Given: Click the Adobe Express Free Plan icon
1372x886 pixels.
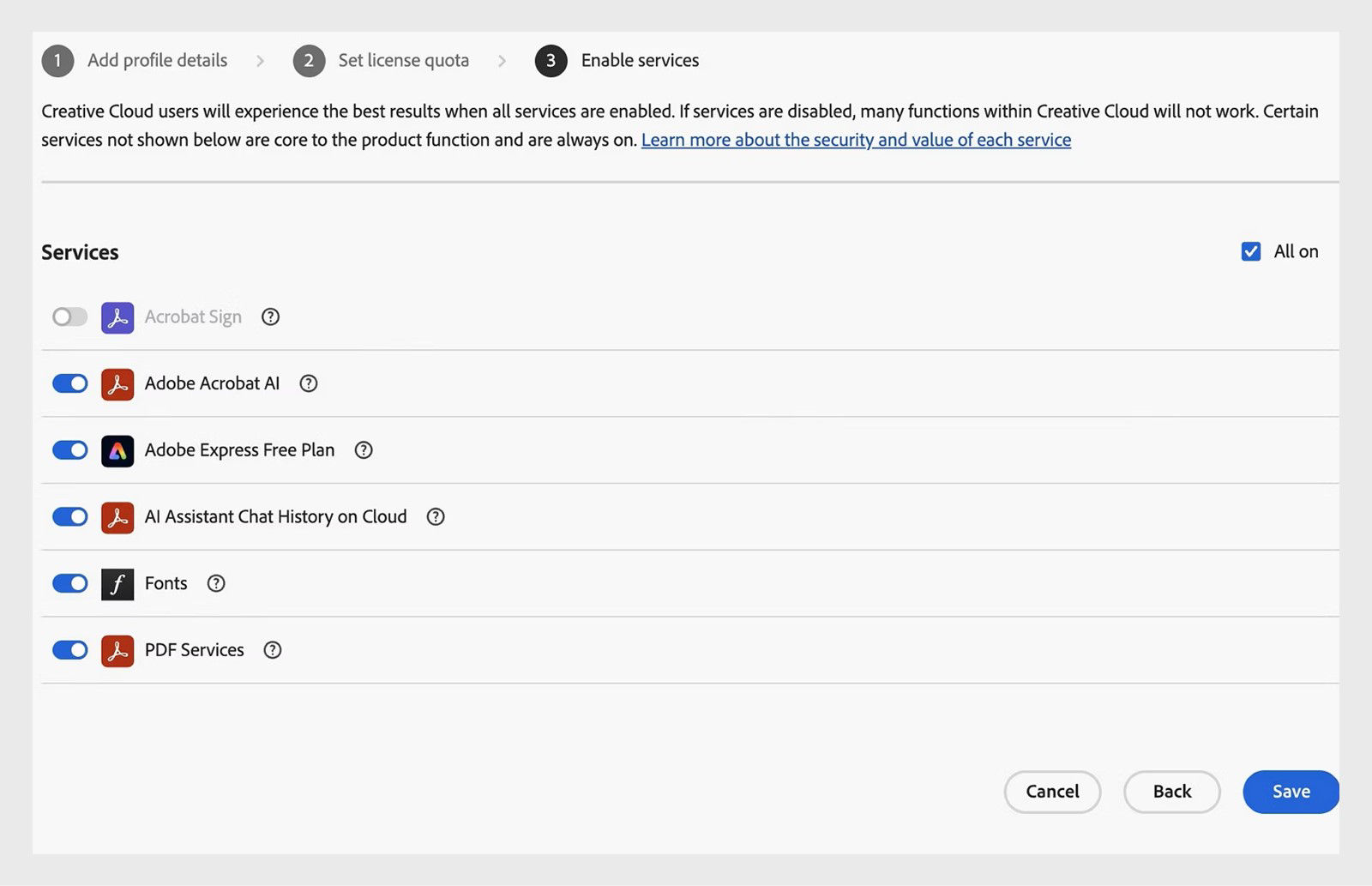Looking at the screenshot, I should [x=117, y=449].
